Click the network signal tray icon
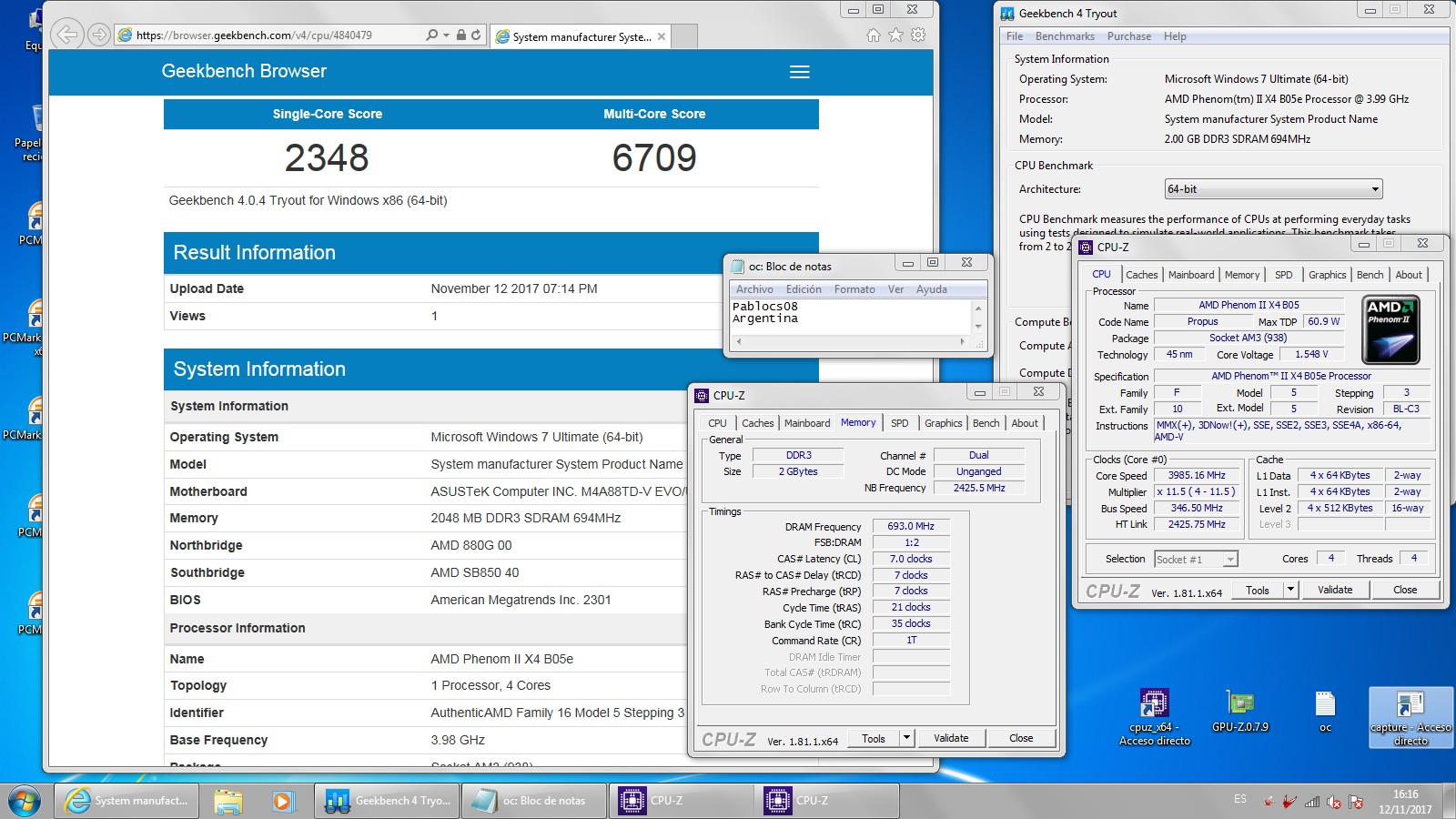 (1312, 802)
